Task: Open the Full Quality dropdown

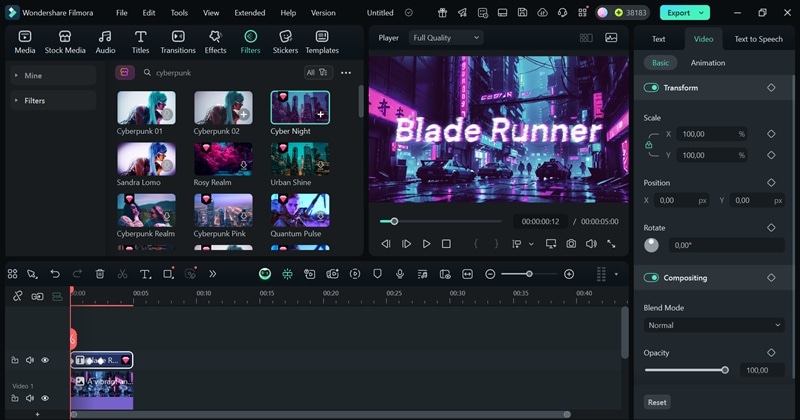Action: click(x=445, y=38)
